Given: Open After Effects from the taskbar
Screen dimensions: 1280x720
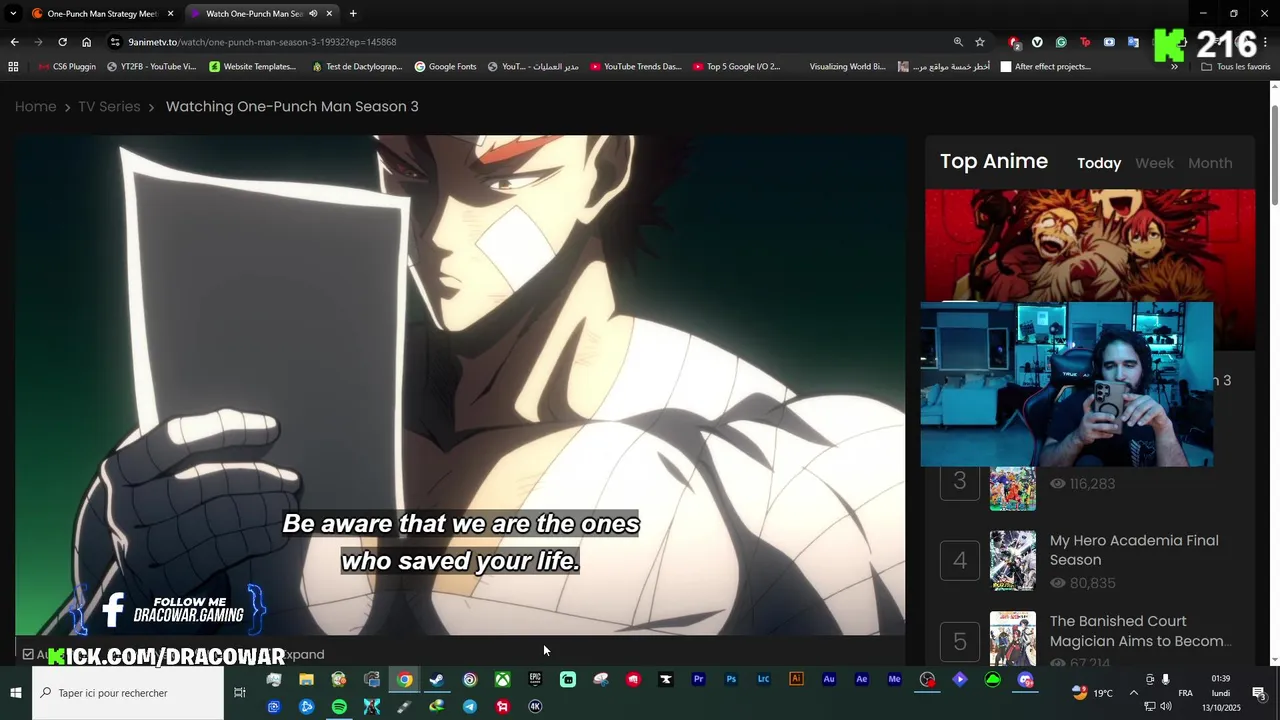Looking at the screenshot, I should coord(862,680).
